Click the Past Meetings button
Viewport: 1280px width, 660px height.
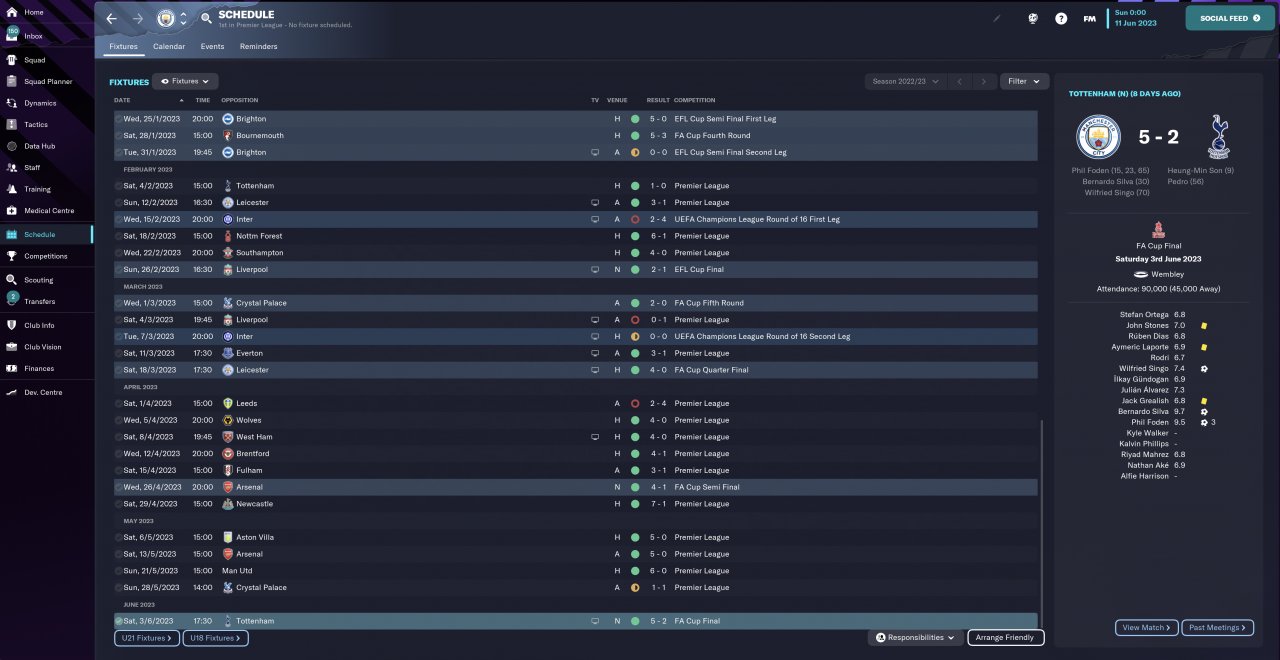click(x=1216, y=628)
